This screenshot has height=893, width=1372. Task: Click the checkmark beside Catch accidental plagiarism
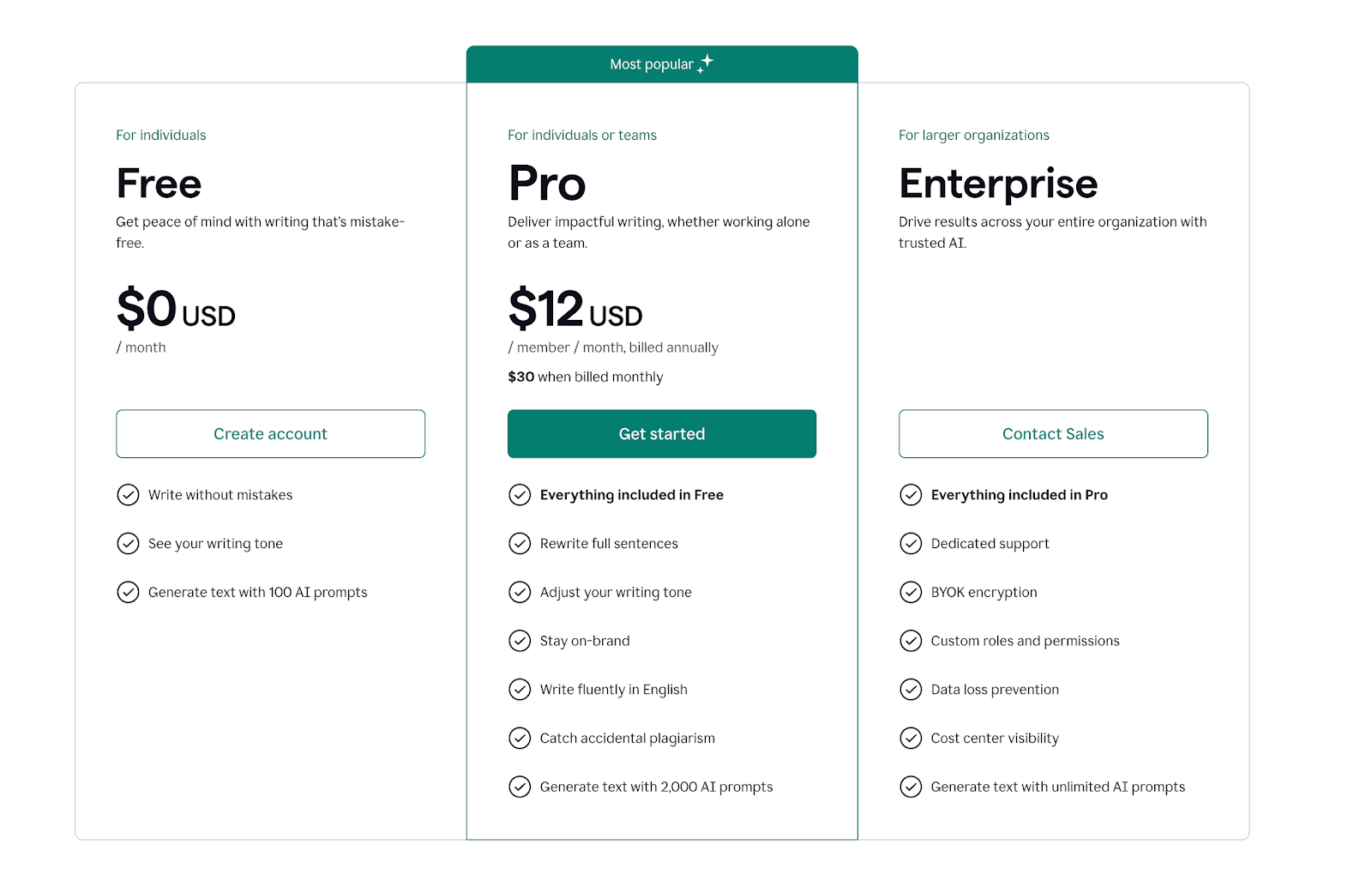pyautogui.click(x=521, y=738)
